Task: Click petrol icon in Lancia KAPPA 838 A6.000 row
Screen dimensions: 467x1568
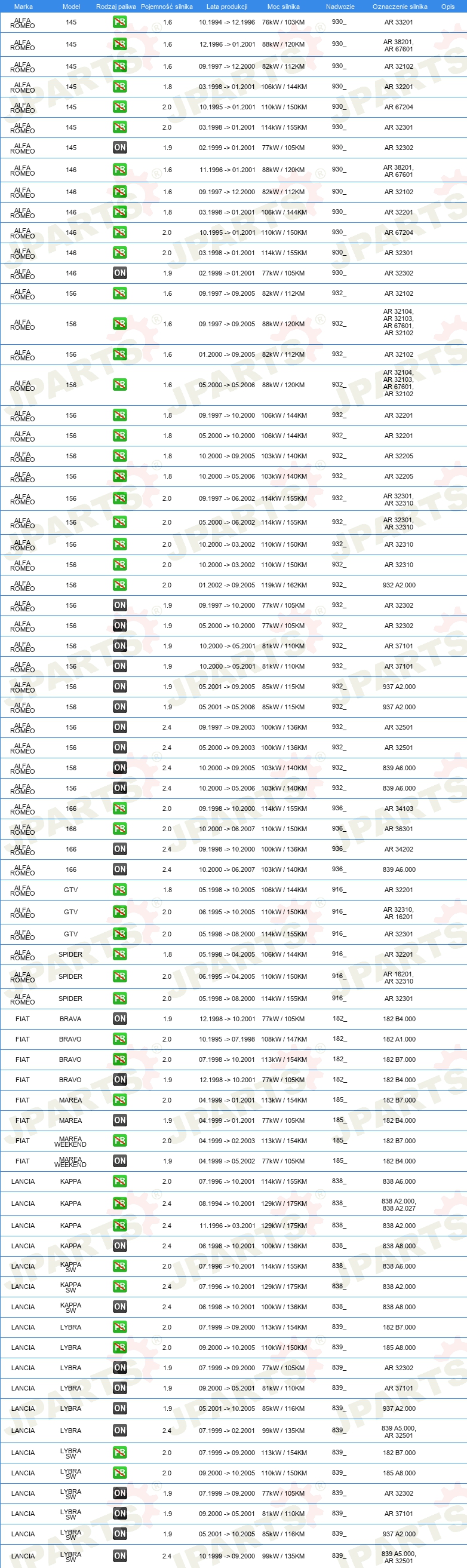Action: pyautogui.click(x=120, y=1181)
